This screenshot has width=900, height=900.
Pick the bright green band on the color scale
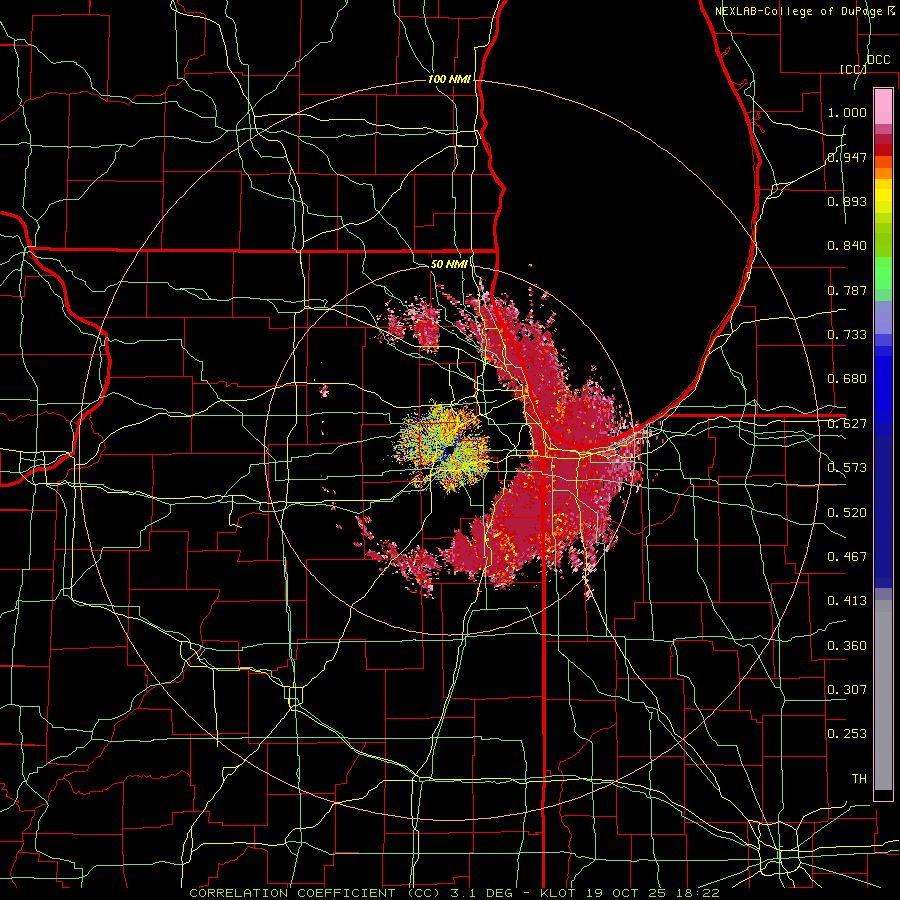click(883, 273)
